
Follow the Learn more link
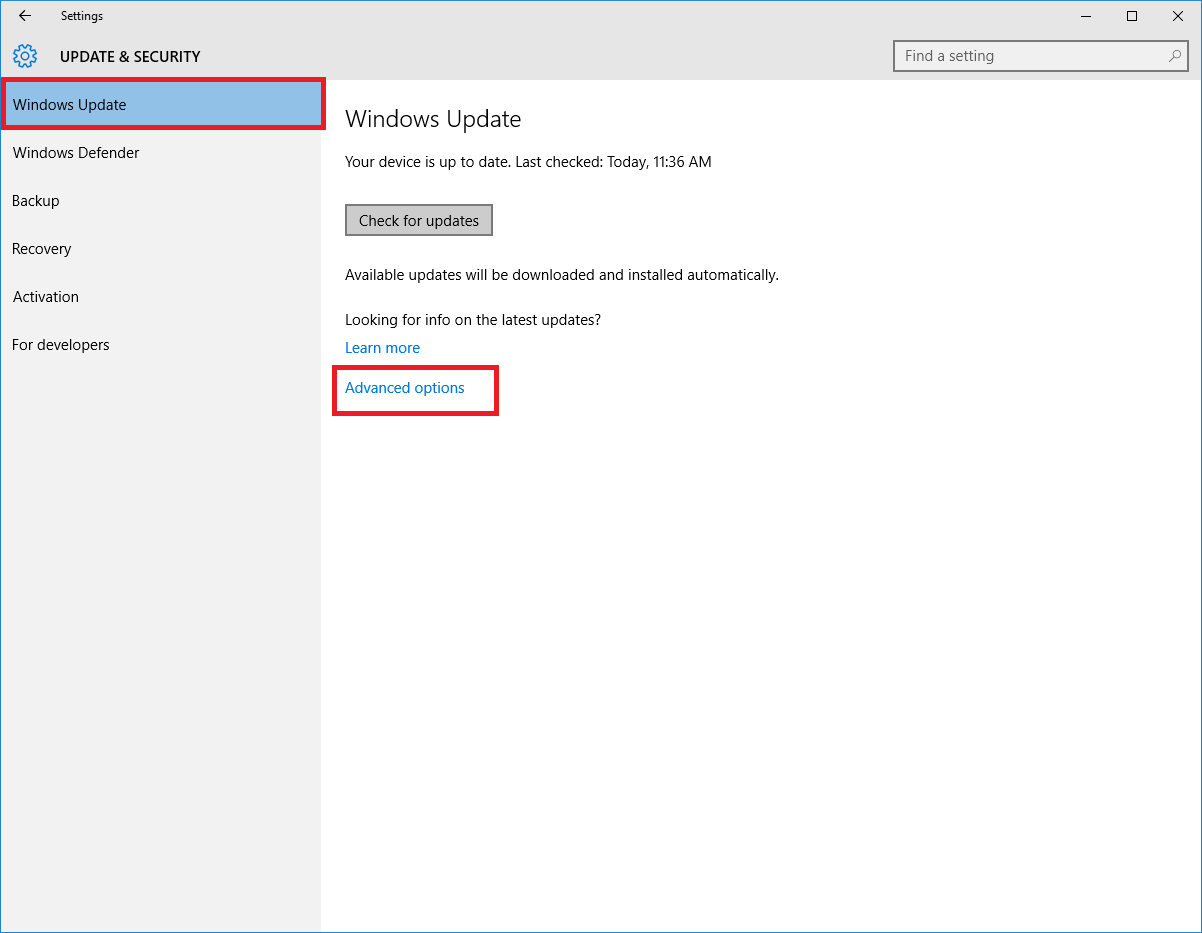pos(382,348)
